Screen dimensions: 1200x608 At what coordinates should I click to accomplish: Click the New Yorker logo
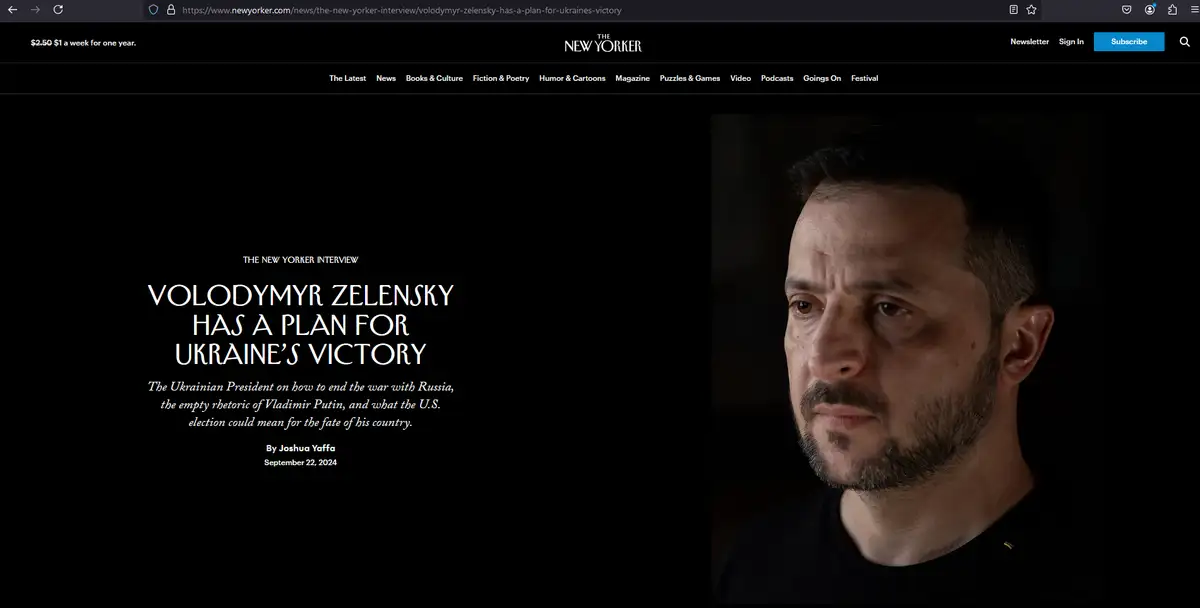tap(602, 43)
